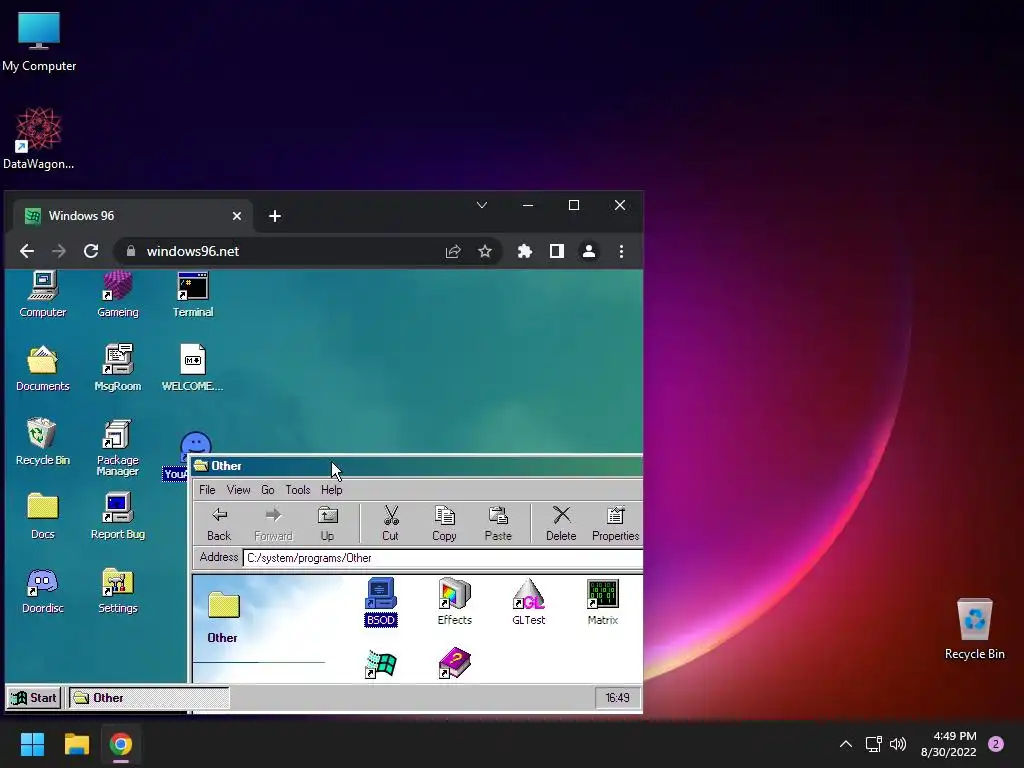Image resolution: width=1024 pixels, height=768 pixels.
Task: Launch the Package Manager icon
Action: (118, 447)
